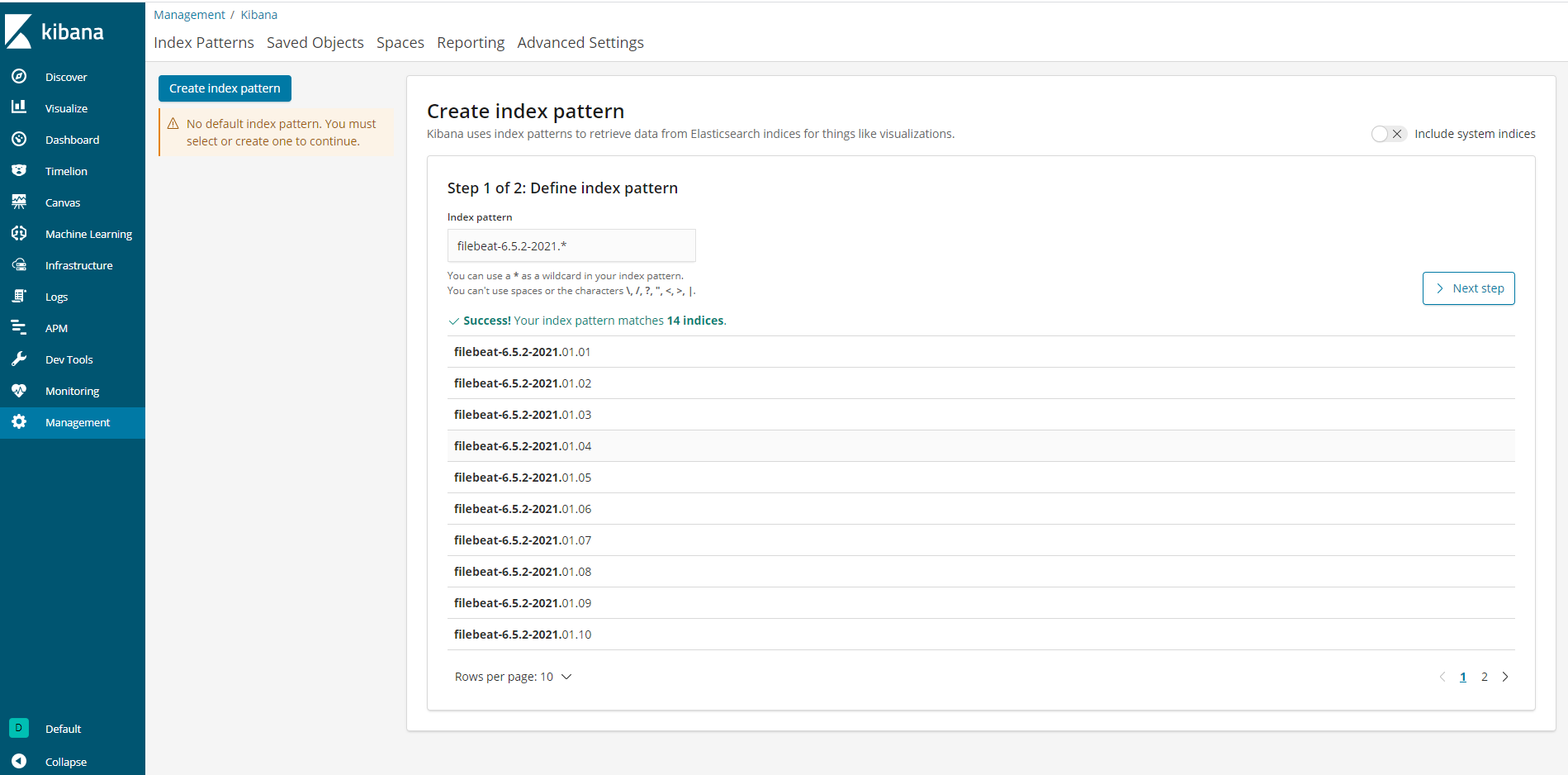
Task: Click the Collapse sidebar arrow icon
Action: click(19, 761)
